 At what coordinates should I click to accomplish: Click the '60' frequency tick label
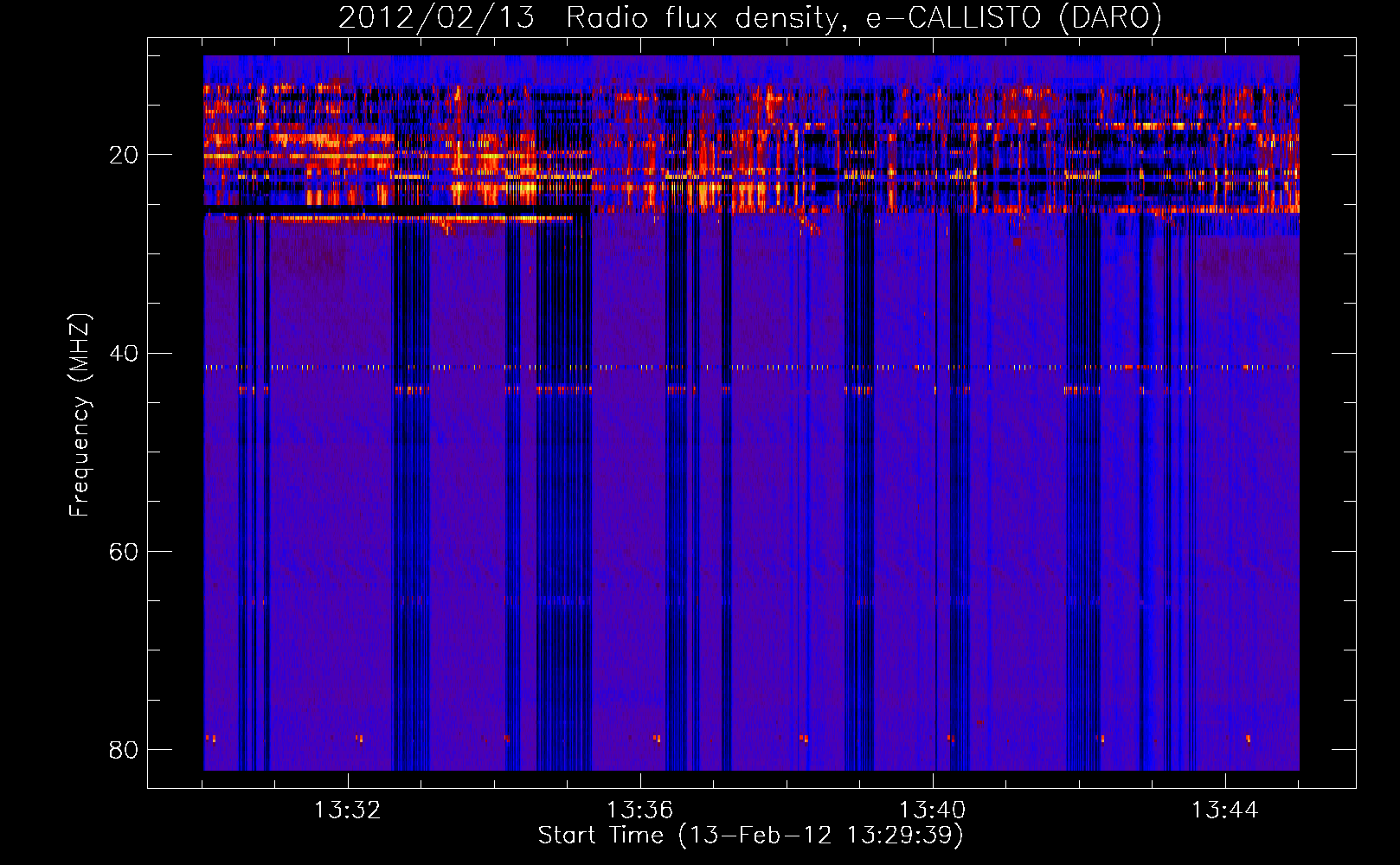click(x=124, y=551)
